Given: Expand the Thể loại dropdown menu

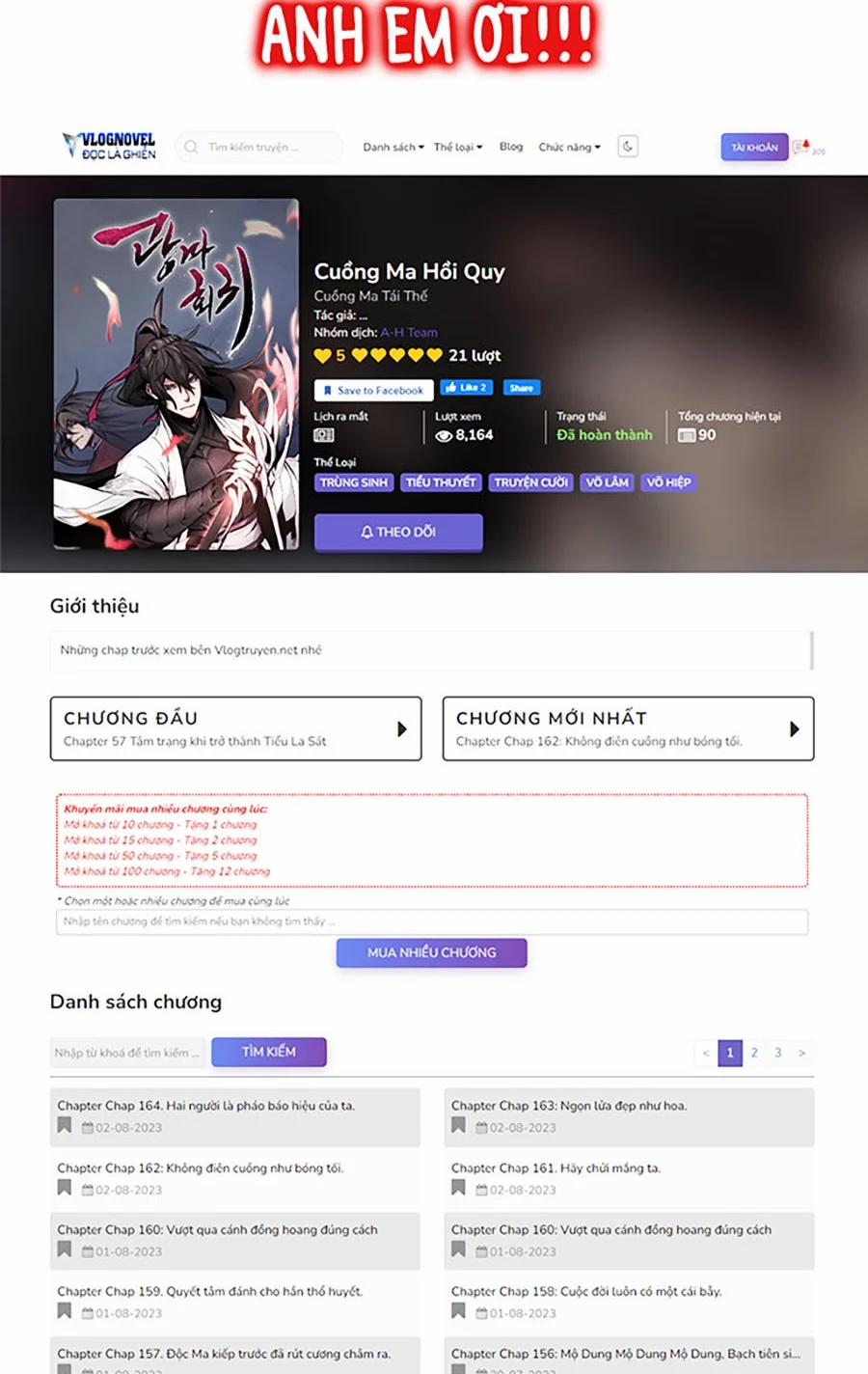Looking at the screenshot, I should tap(458, 147).
